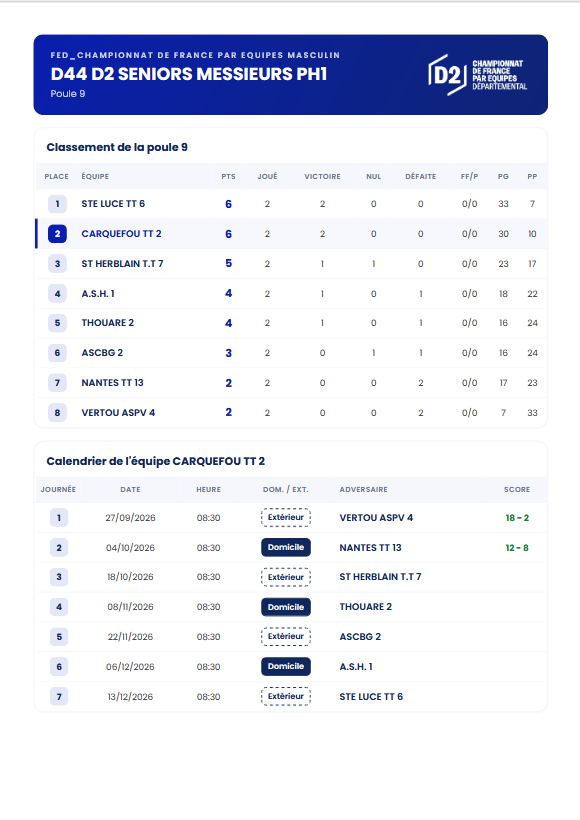Click the 5 points value for ST HERBLAIN T.T 7

[x=228, y=264]
